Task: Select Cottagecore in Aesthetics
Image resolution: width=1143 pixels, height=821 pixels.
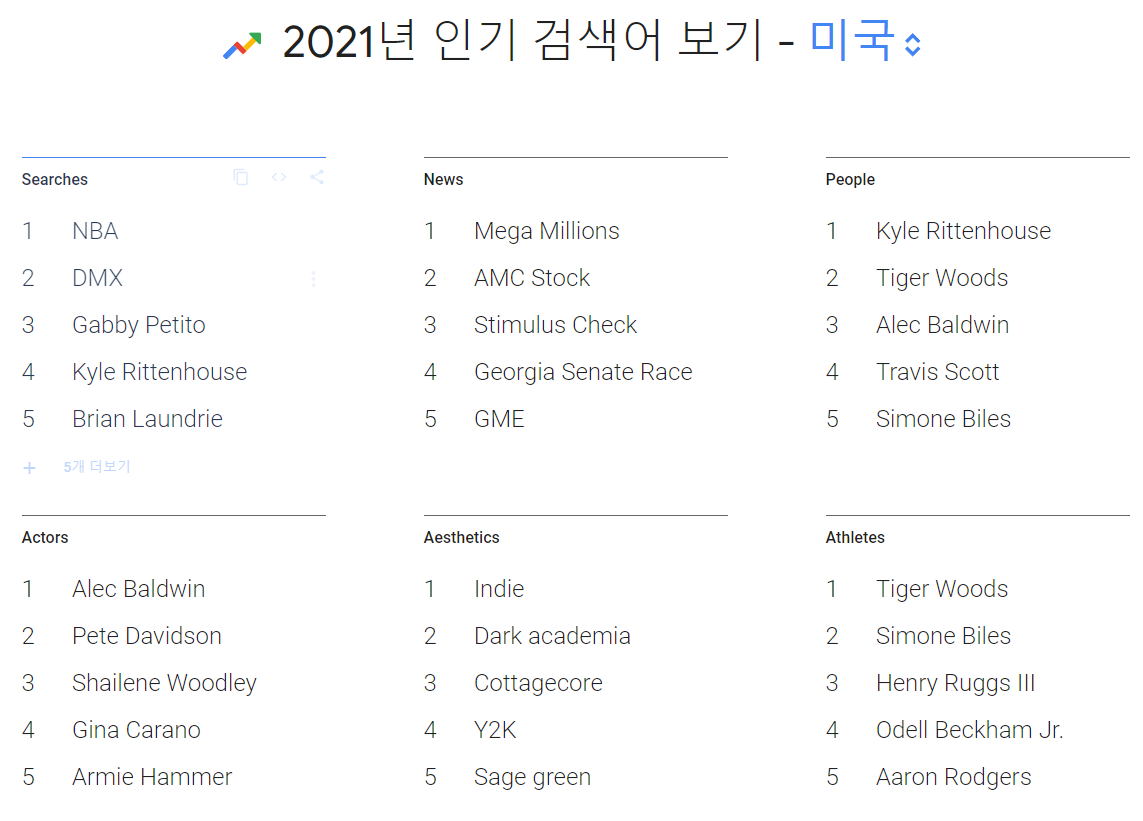Action: [x=539, y=683]
